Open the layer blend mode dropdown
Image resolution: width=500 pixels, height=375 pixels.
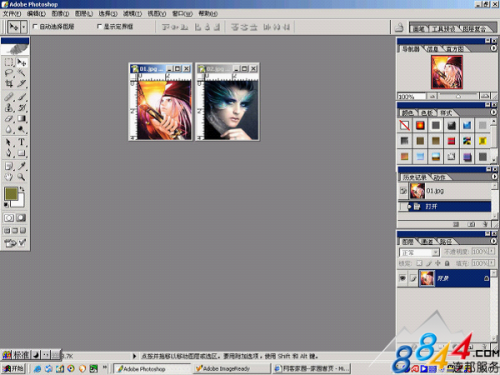(419, 252)
